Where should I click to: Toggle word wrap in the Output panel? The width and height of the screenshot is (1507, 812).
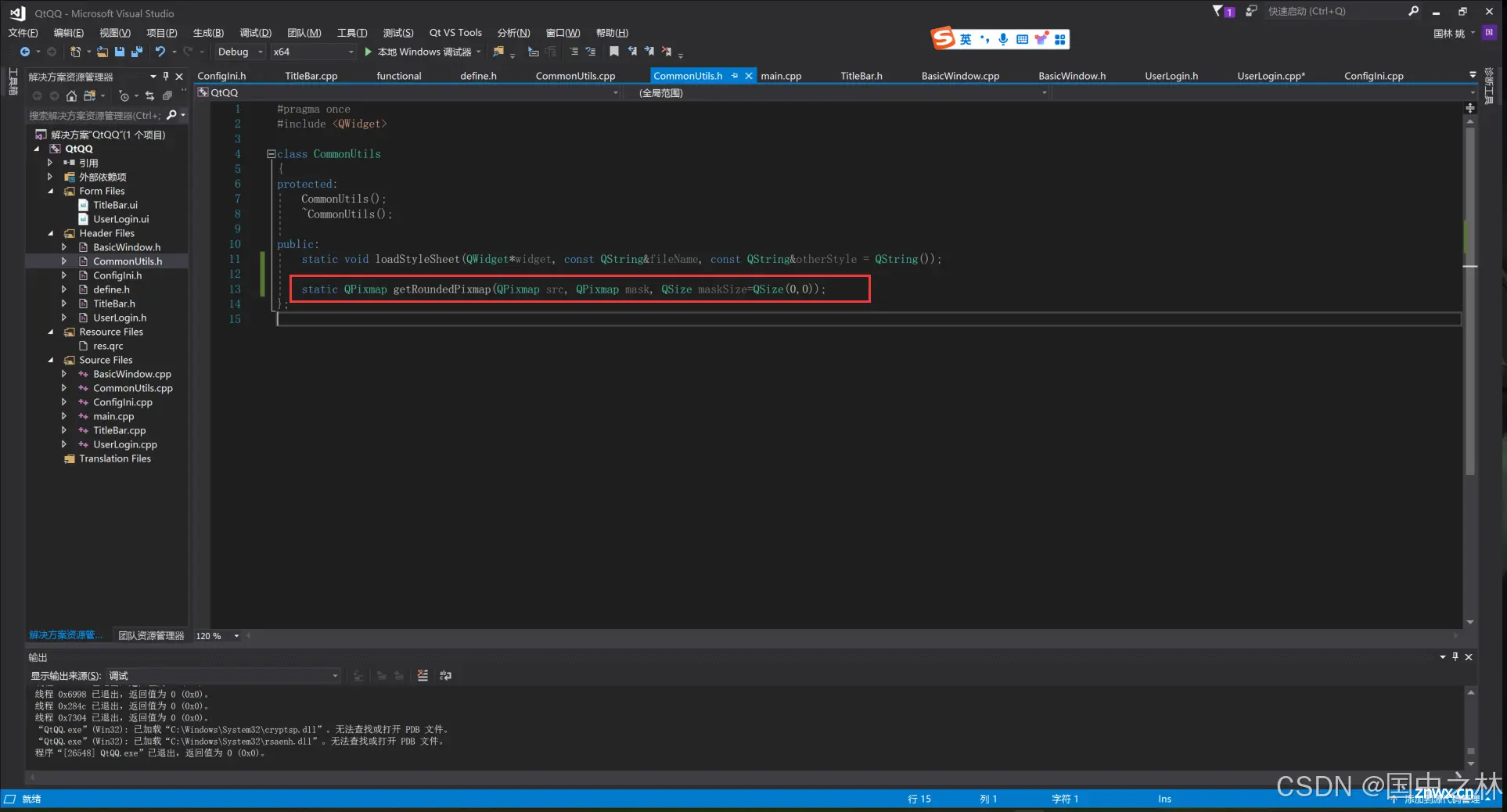(x=445, y=675)
